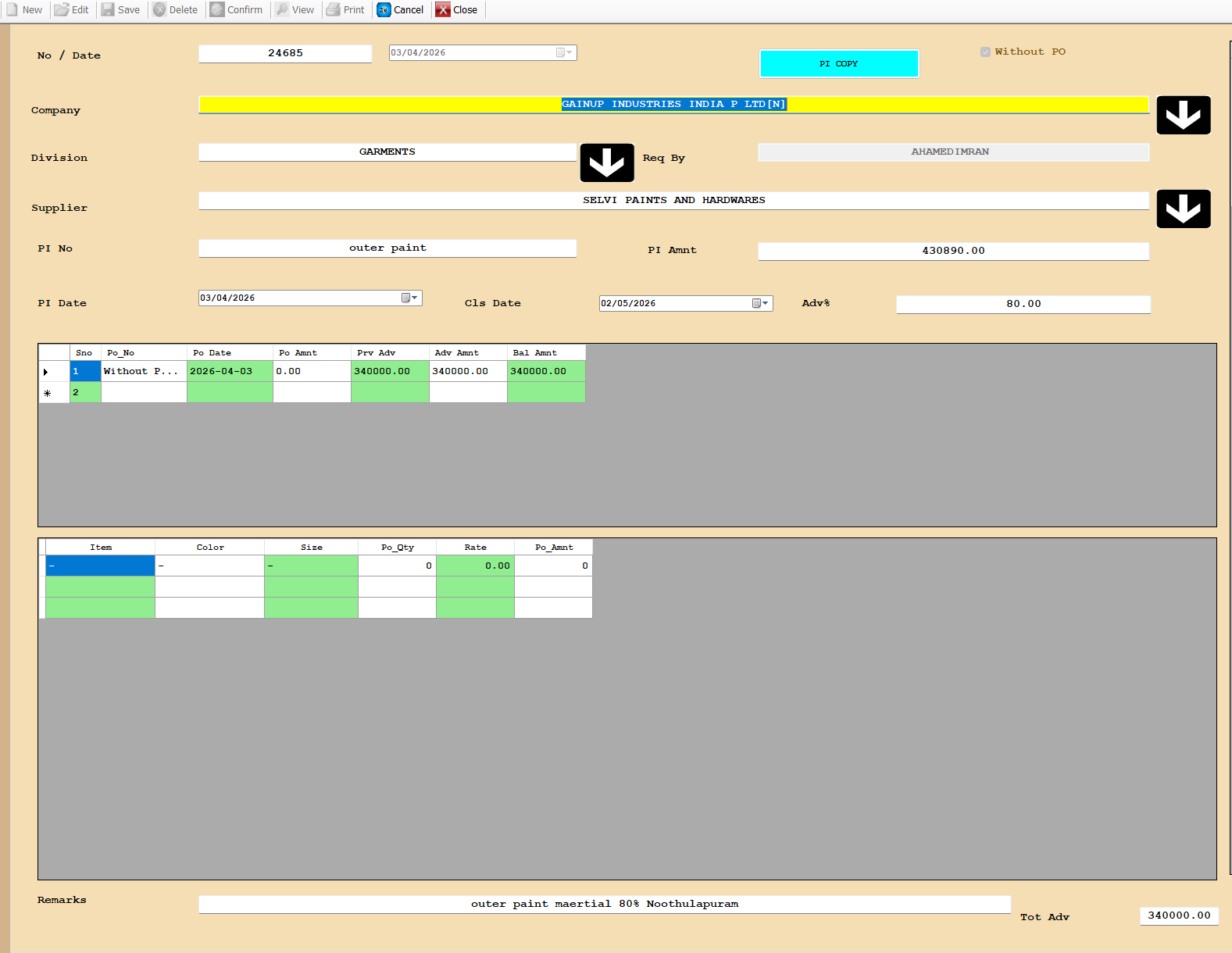Expand the Cls Date calendar dropdown
The height and width of the screenshot is (953, 1232).
click(761, 303)
